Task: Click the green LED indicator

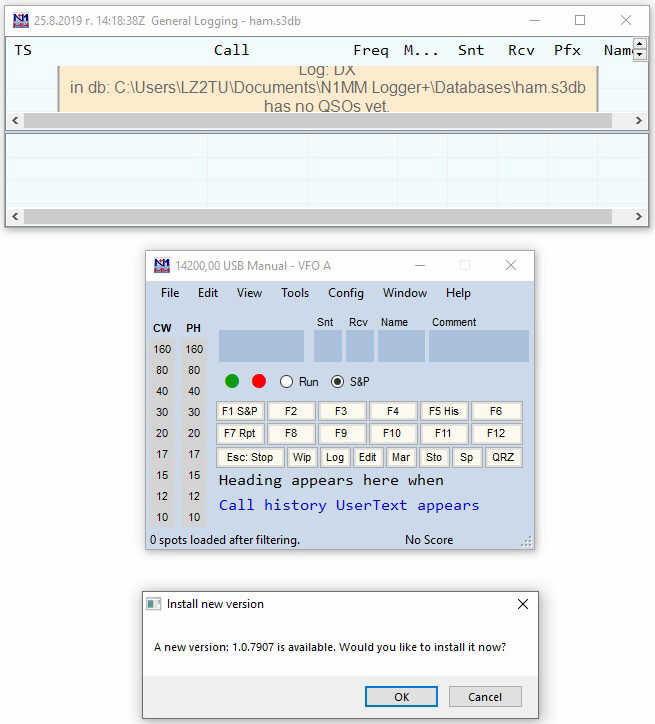Action: click(x=232, y=381)
